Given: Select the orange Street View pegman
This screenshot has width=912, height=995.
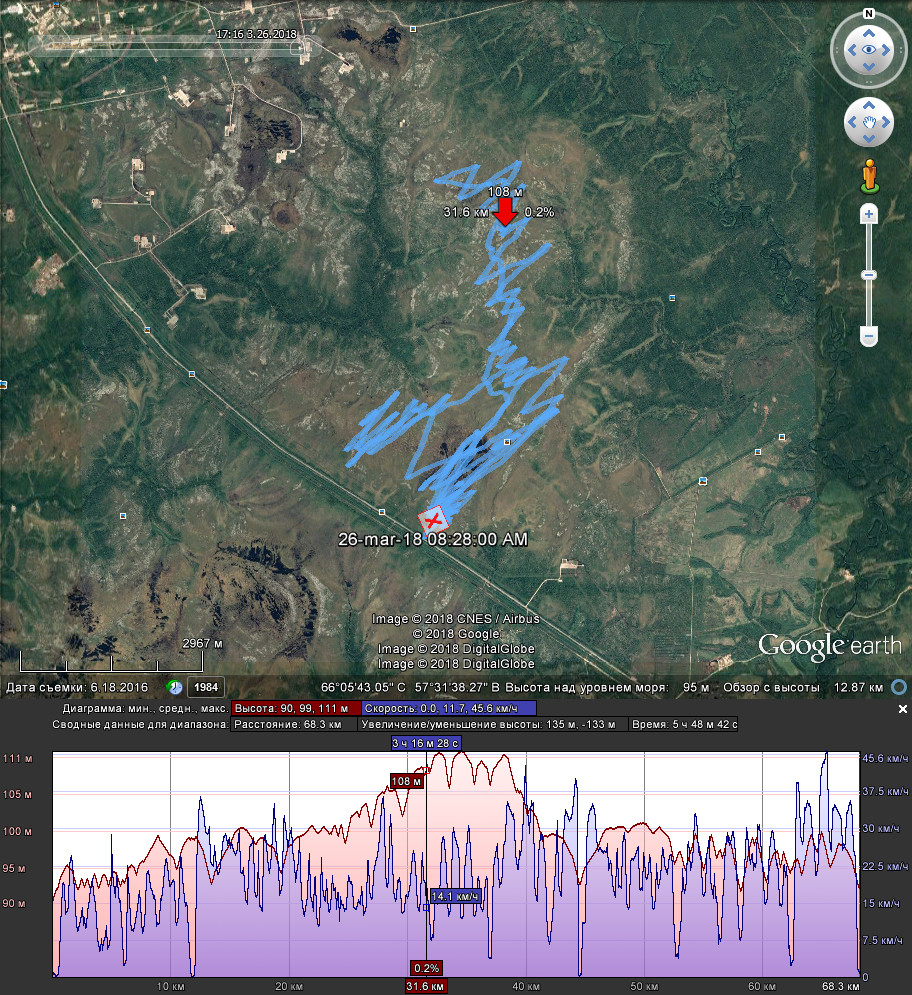Looking at the screenshot, I should tap(869, 175).
